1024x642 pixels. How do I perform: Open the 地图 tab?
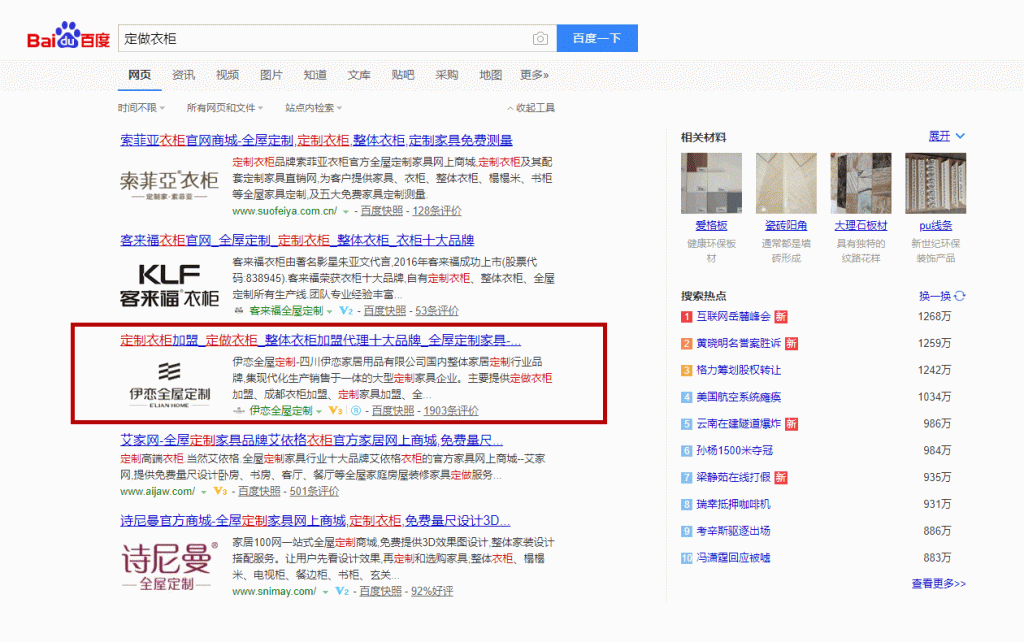click(x=490, y=75)
